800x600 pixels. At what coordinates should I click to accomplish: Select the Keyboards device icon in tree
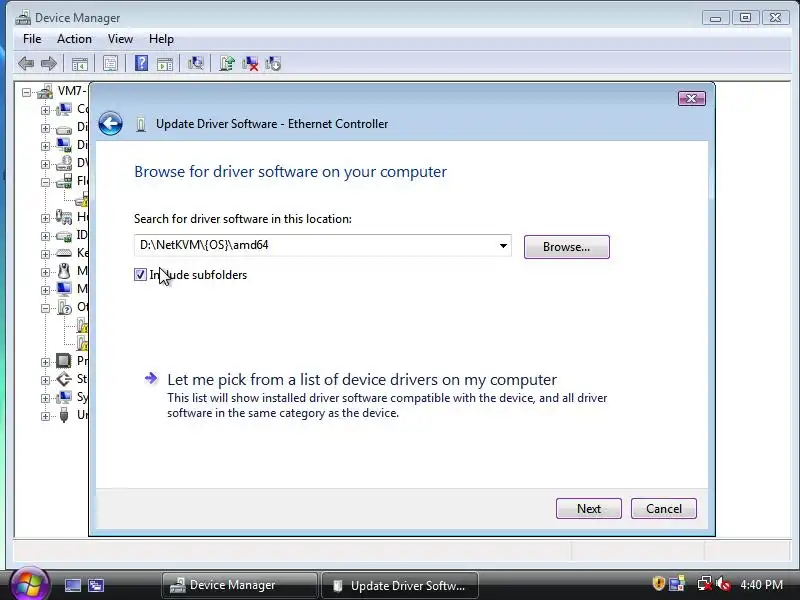64,253
